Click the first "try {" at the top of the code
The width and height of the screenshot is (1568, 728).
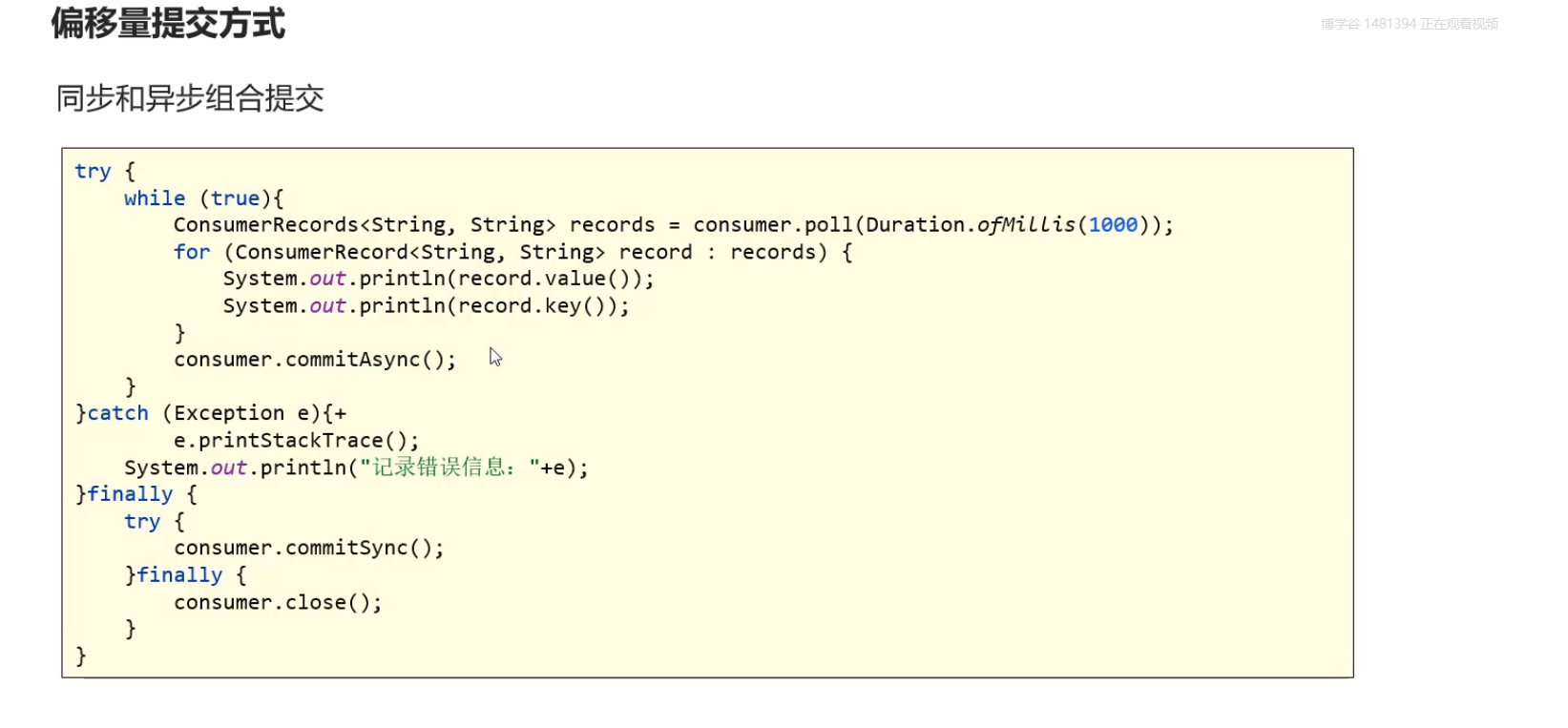pyautogui.click(x=105, y=172)
